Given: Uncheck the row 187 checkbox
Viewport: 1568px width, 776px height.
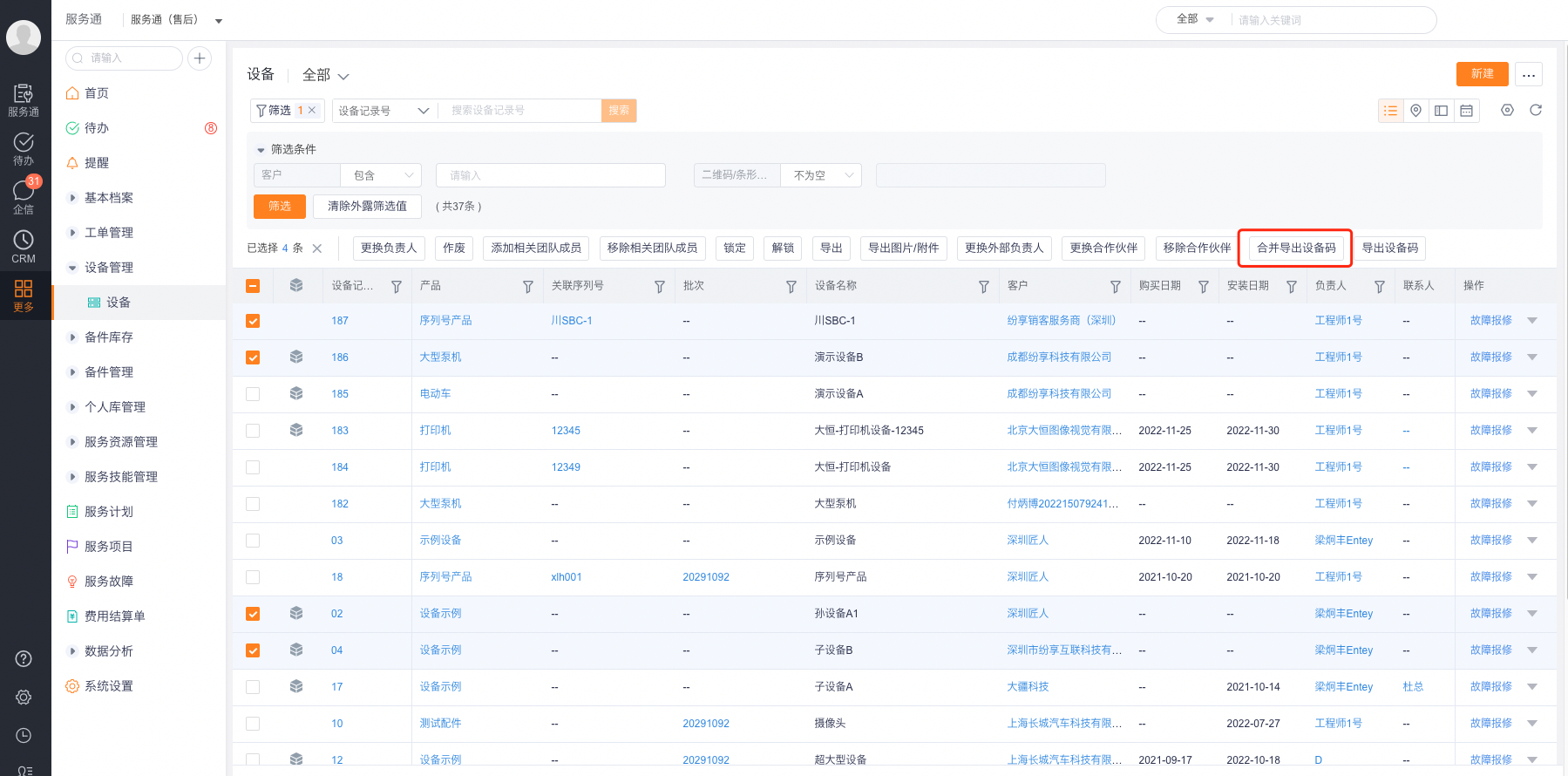Looking at the screenshot, I should point(253,321).
